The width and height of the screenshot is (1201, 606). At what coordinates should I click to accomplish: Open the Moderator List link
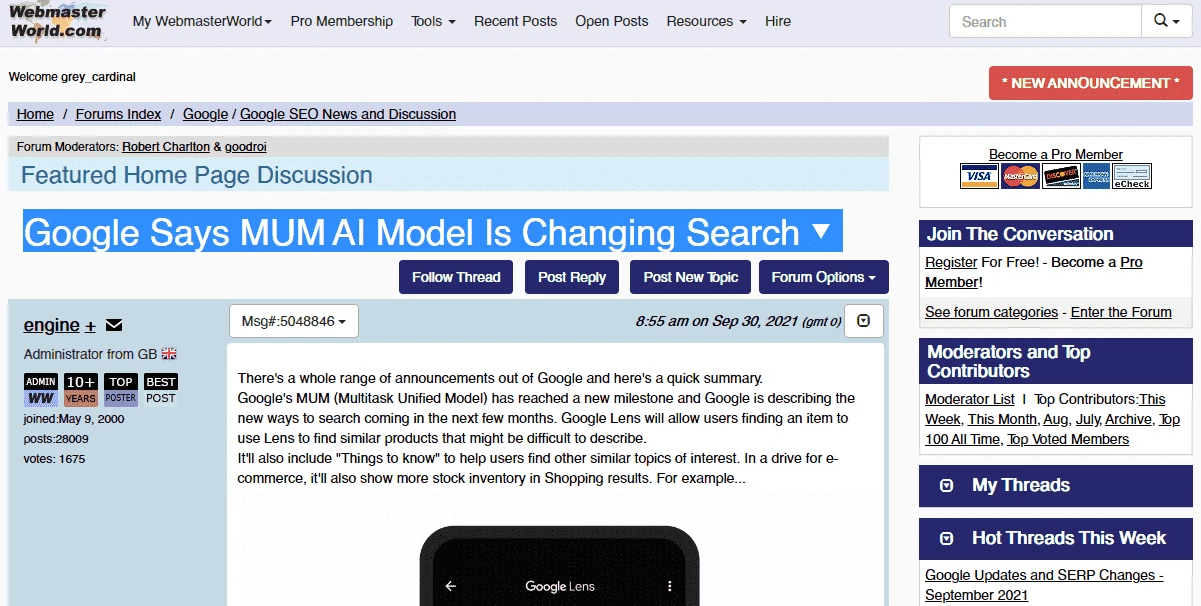(970, 399)
